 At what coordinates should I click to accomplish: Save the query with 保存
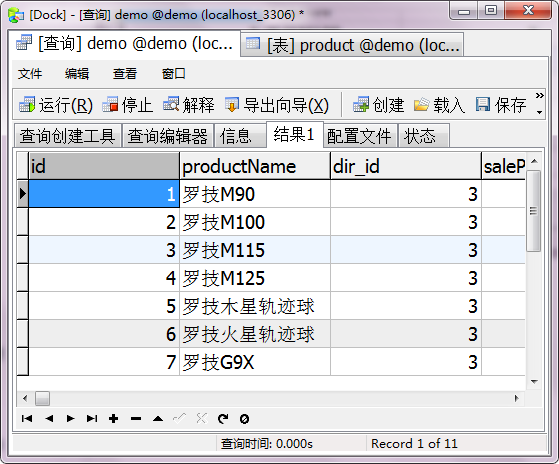[x=501, y=105]
